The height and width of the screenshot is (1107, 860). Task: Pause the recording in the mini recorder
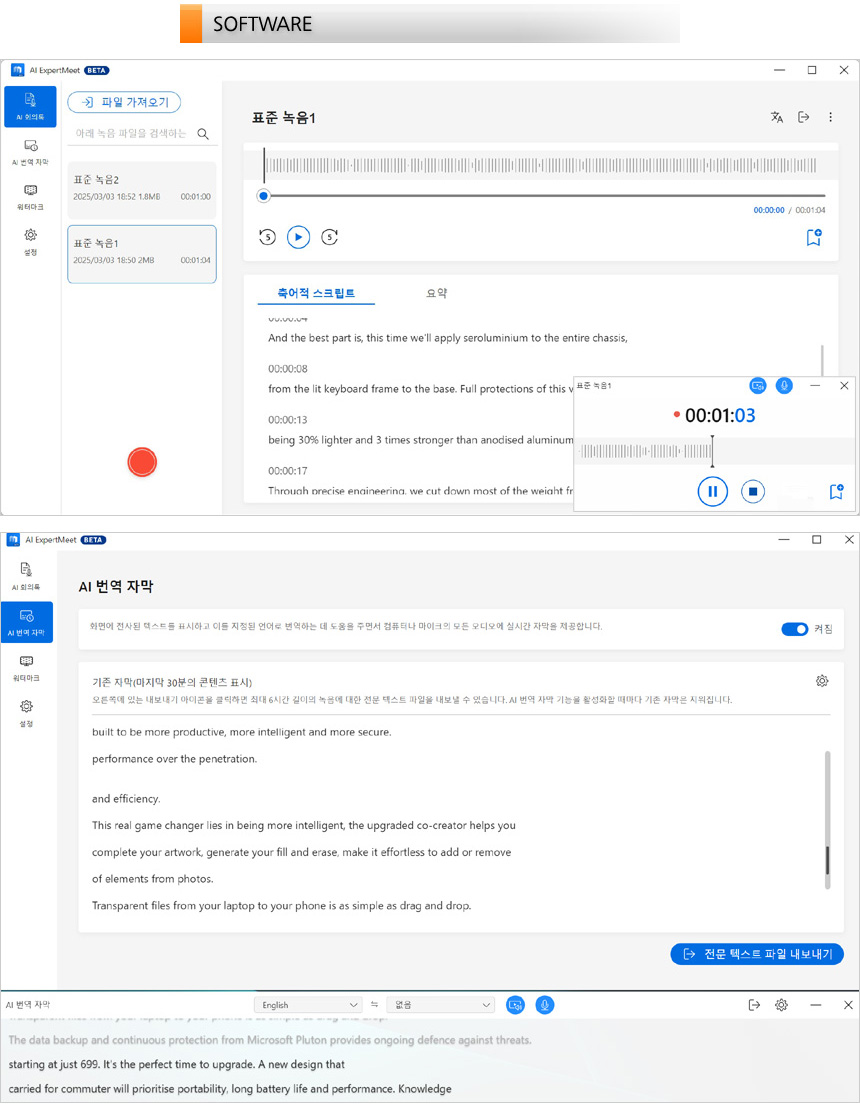pos(712,491)
